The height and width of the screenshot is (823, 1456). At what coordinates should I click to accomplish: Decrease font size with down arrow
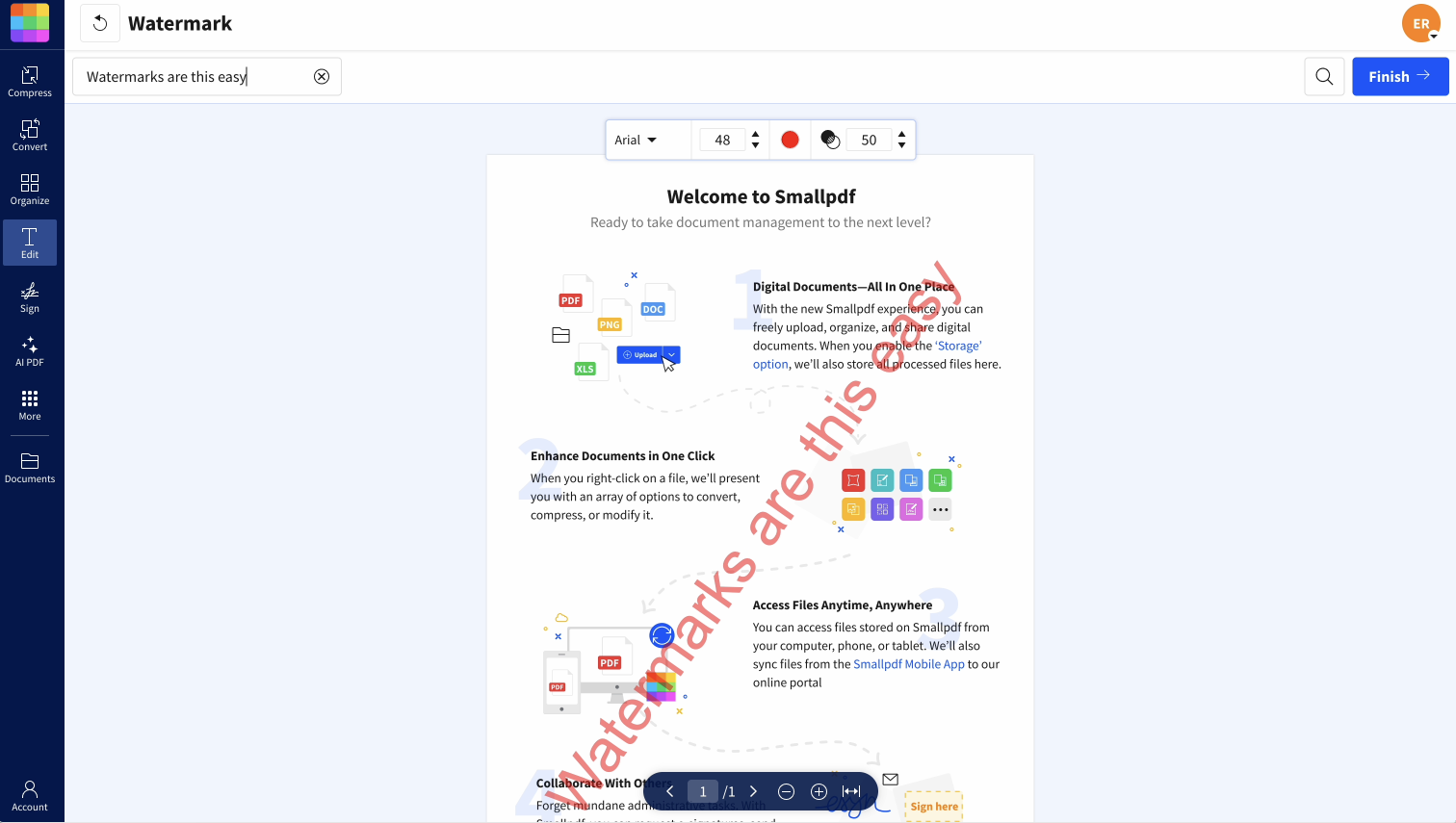[x=756, y=145]
